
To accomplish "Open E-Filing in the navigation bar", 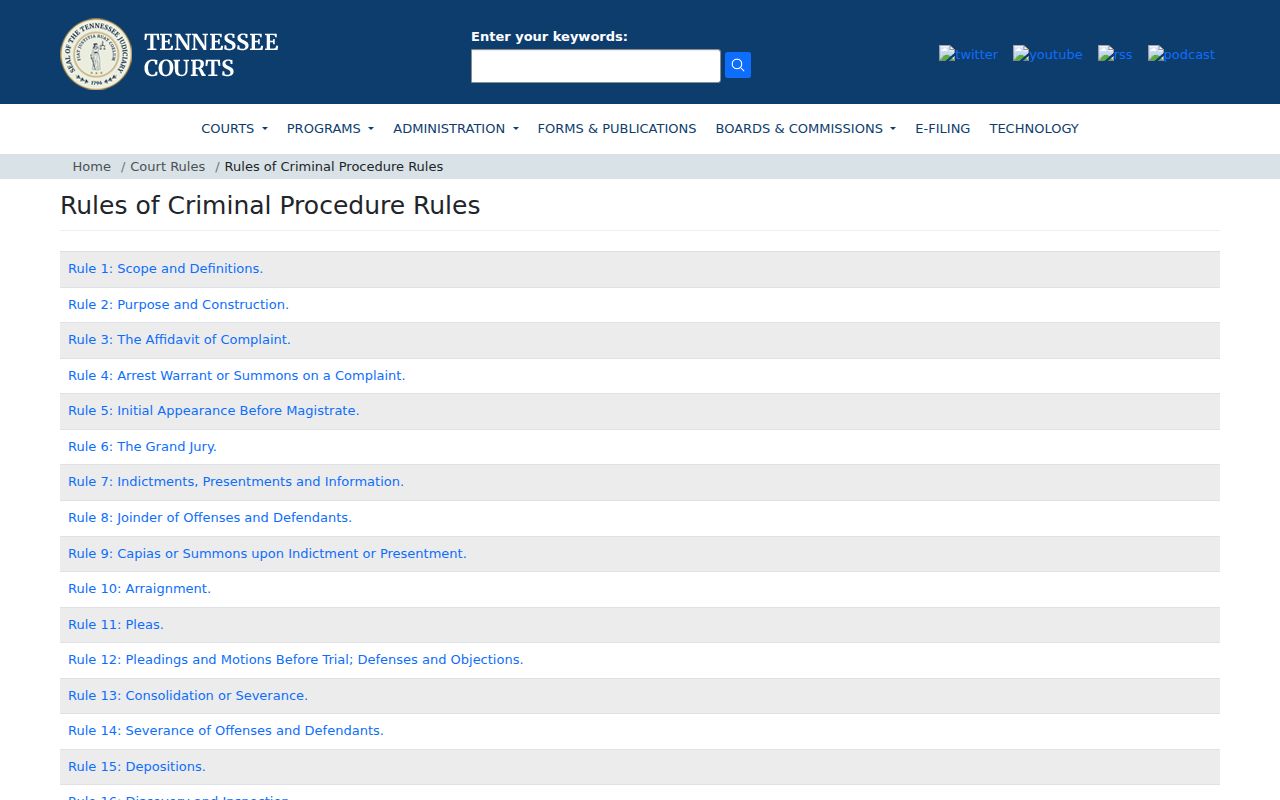I will [942, 128].
